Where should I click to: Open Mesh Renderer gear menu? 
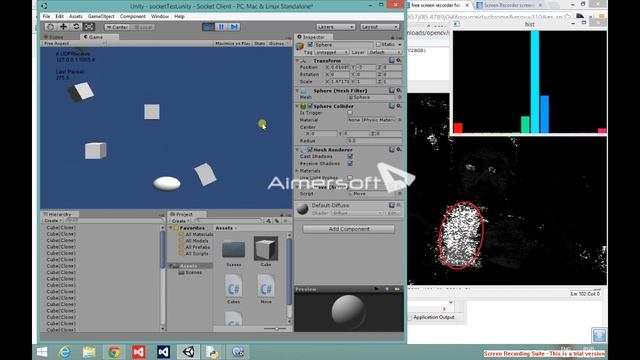point(399,150)
